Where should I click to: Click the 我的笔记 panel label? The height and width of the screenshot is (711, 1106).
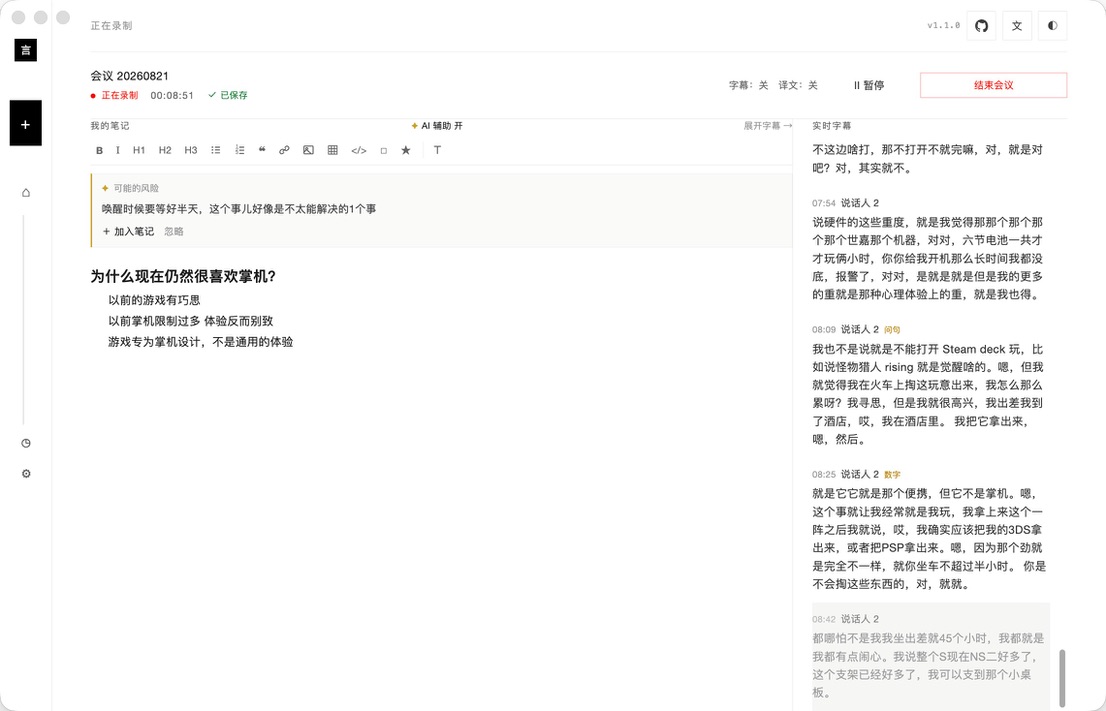pos(110,126)
